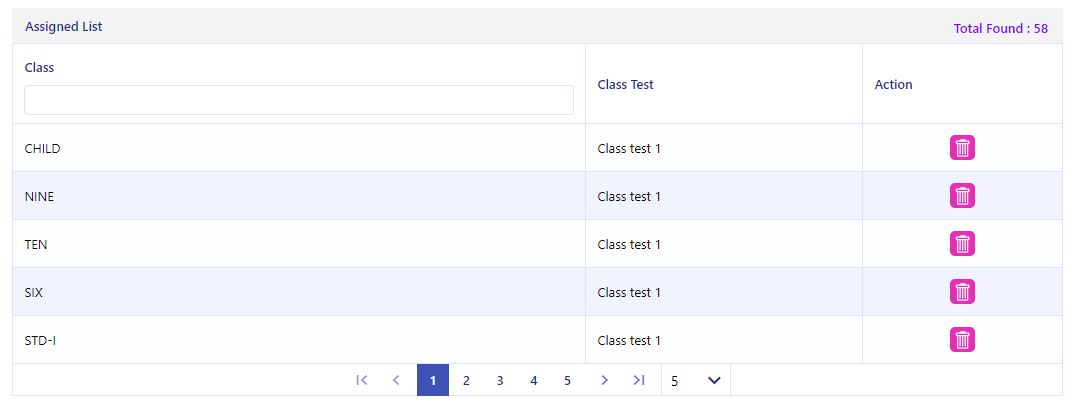This screenshot has height=420, width=1075.
Task: Select current page 1 button
Action: point(433,380)
